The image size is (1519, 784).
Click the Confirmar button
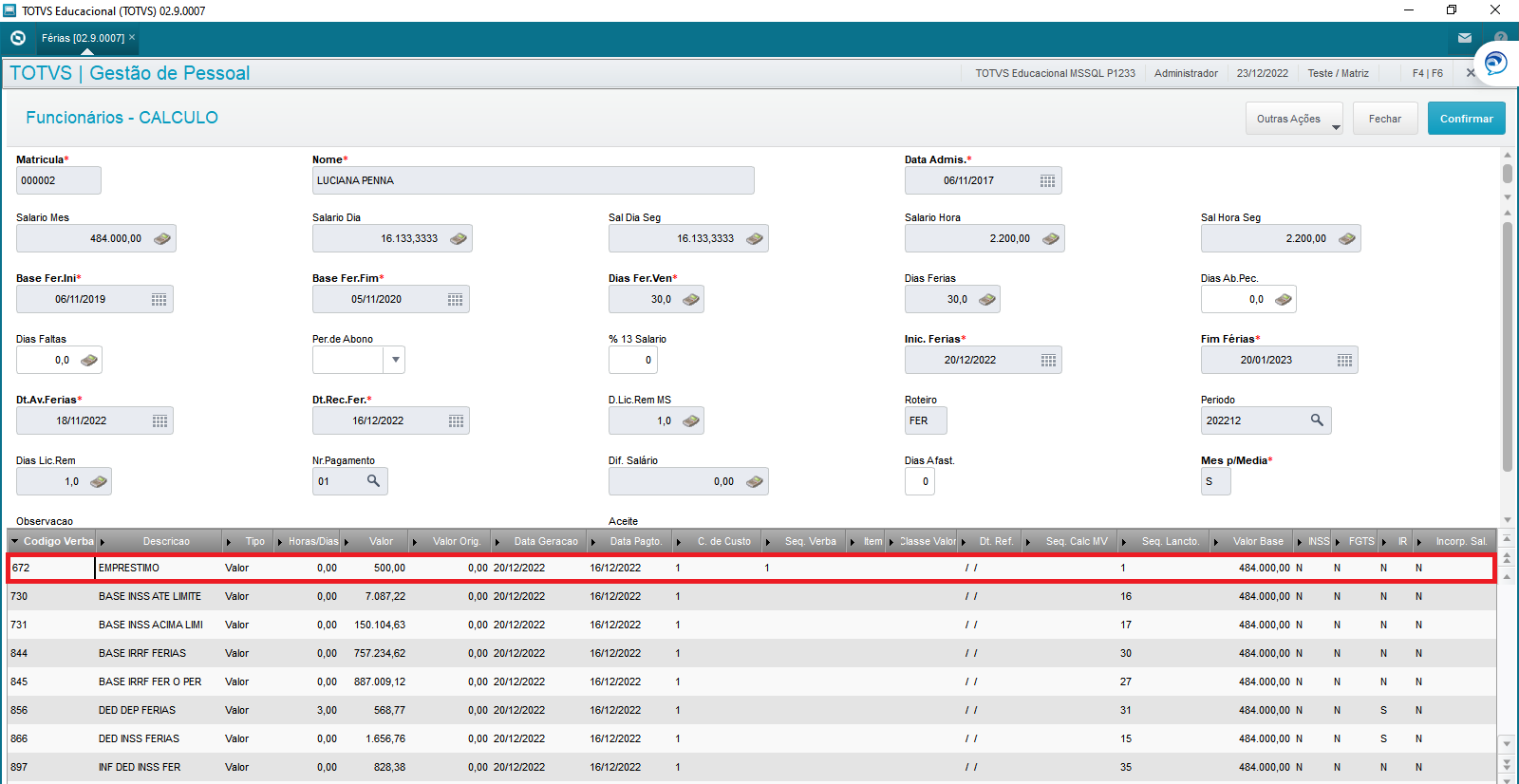pyautogui.click(x=1466, y=119)
